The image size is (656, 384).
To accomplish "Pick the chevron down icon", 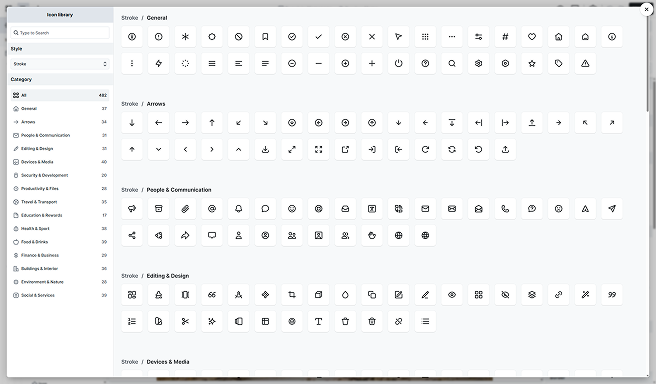I will pos(159,149).
